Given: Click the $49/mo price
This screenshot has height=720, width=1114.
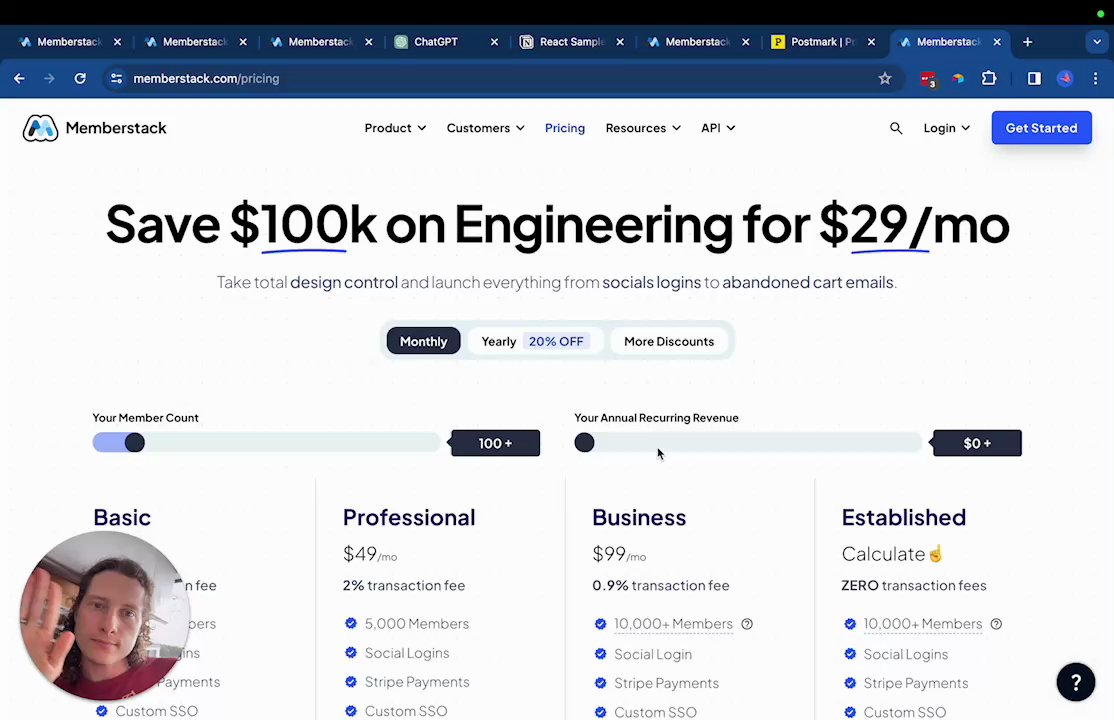Looking at the screenshot, I should [x=369, y=554].
